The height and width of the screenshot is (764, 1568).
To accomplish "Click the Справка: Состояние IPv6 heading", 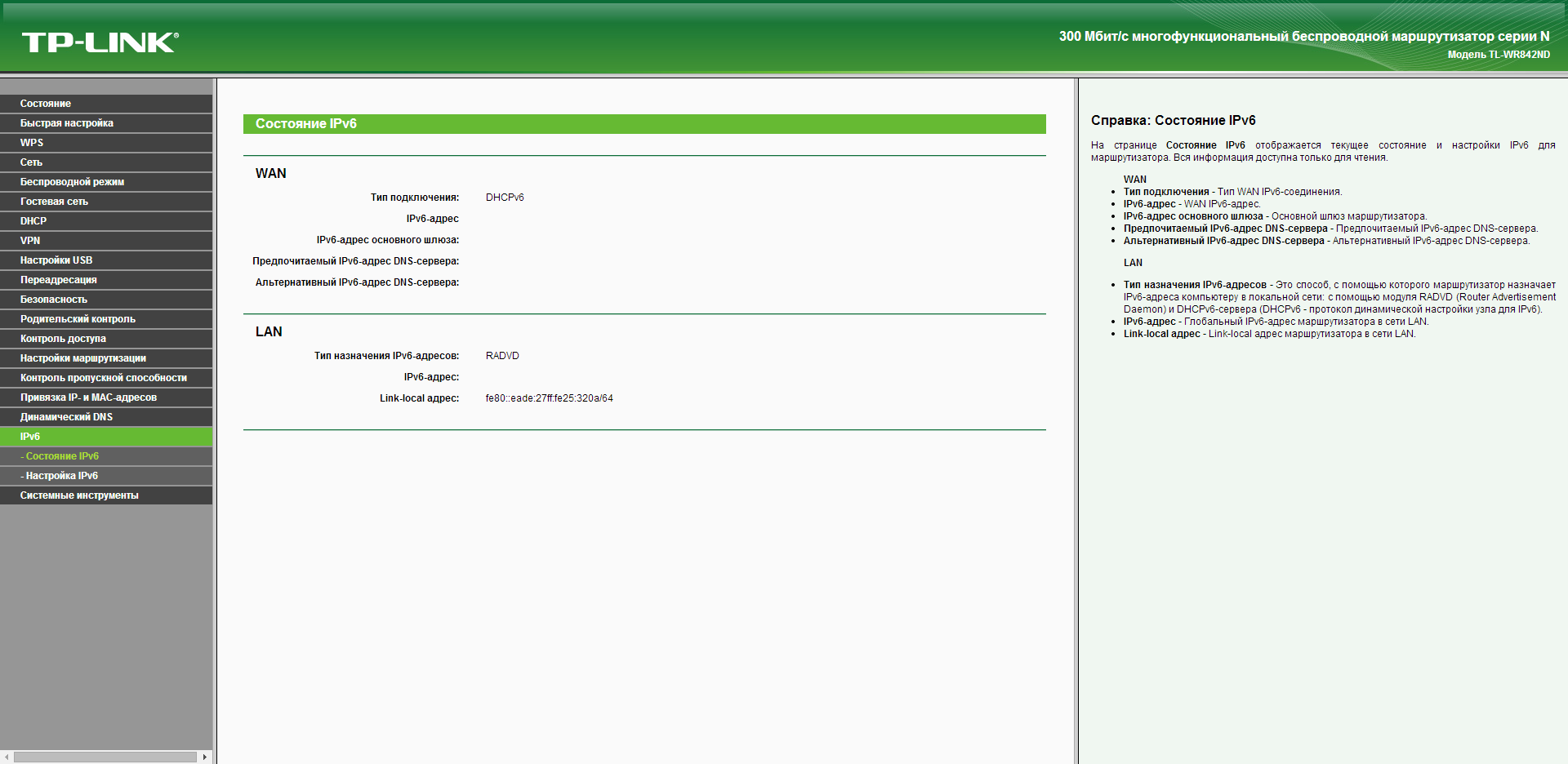I will click(1174, 120).
